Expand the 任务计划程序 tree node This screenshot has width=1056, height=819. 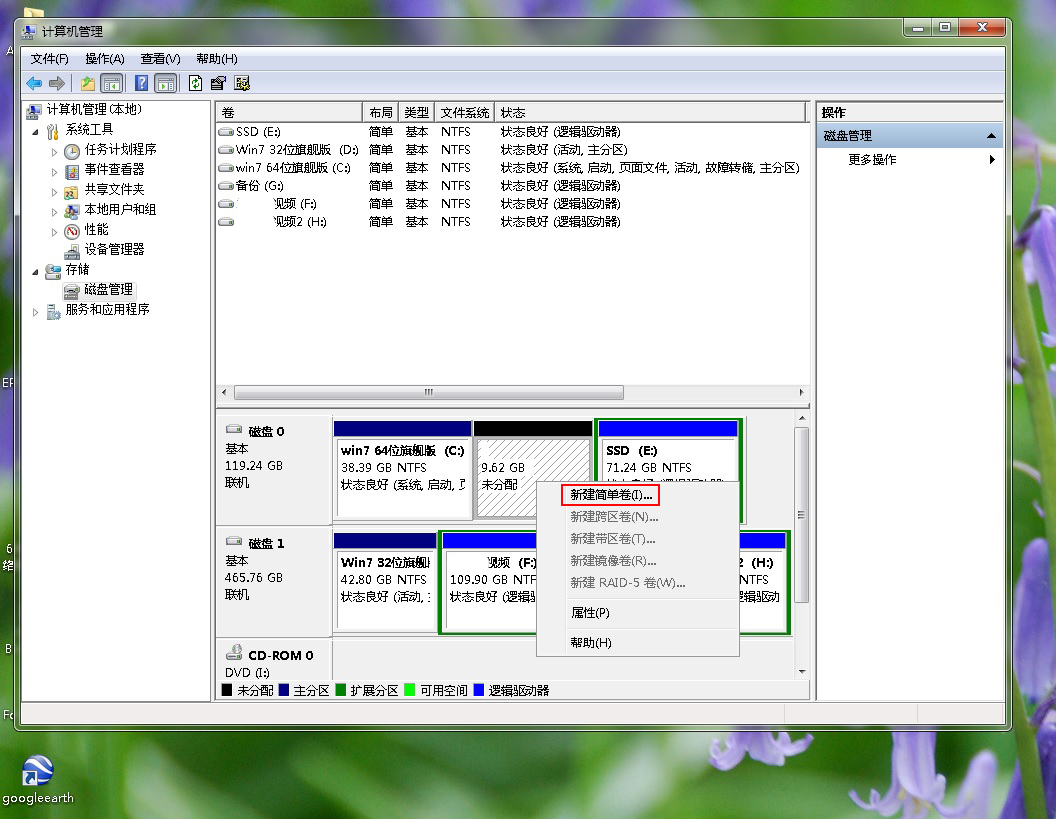tap(55, 151)
